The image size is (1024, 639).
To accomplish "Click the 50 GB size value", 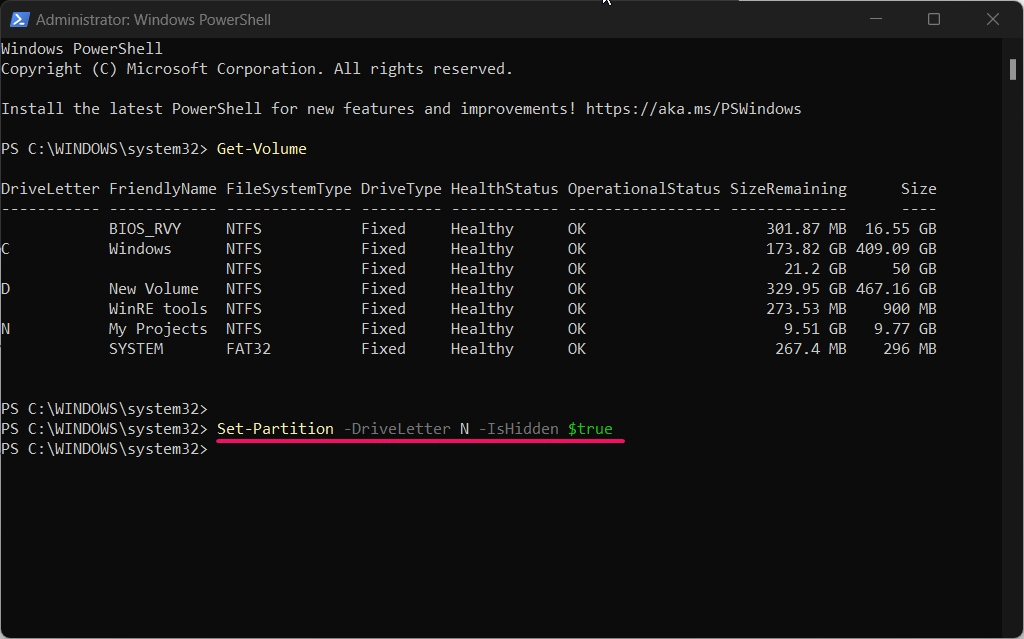I will (x=914, y=269).
